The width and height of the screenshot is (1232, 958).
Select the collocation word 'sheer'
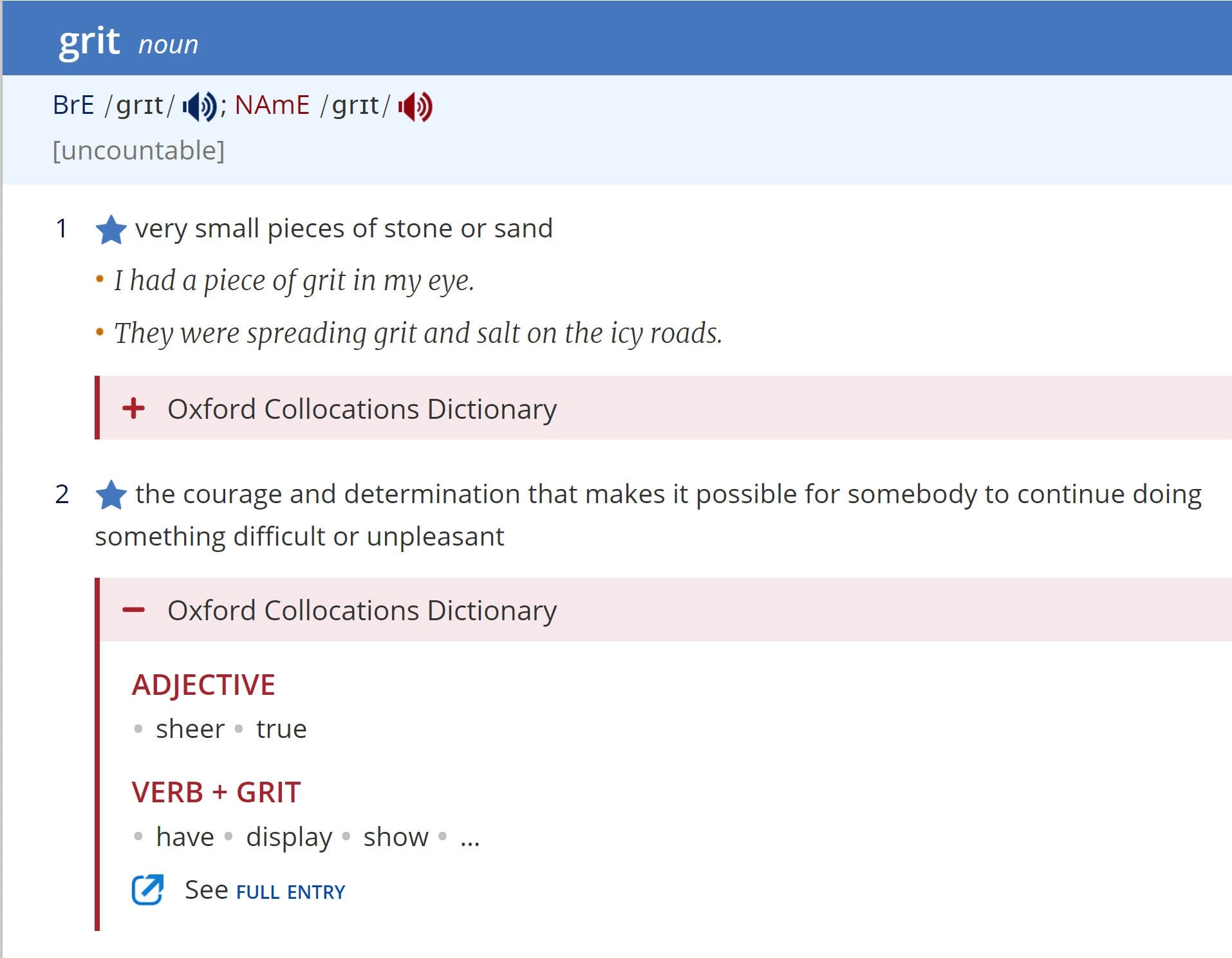coord(190,729)
